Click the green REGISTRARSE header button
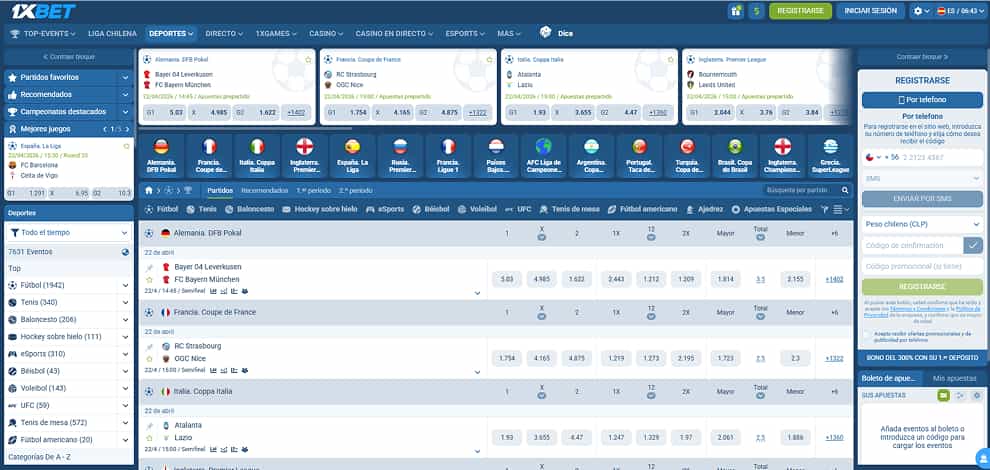The height and width of the screenshot is (470, 990). [x=800, y=11]
